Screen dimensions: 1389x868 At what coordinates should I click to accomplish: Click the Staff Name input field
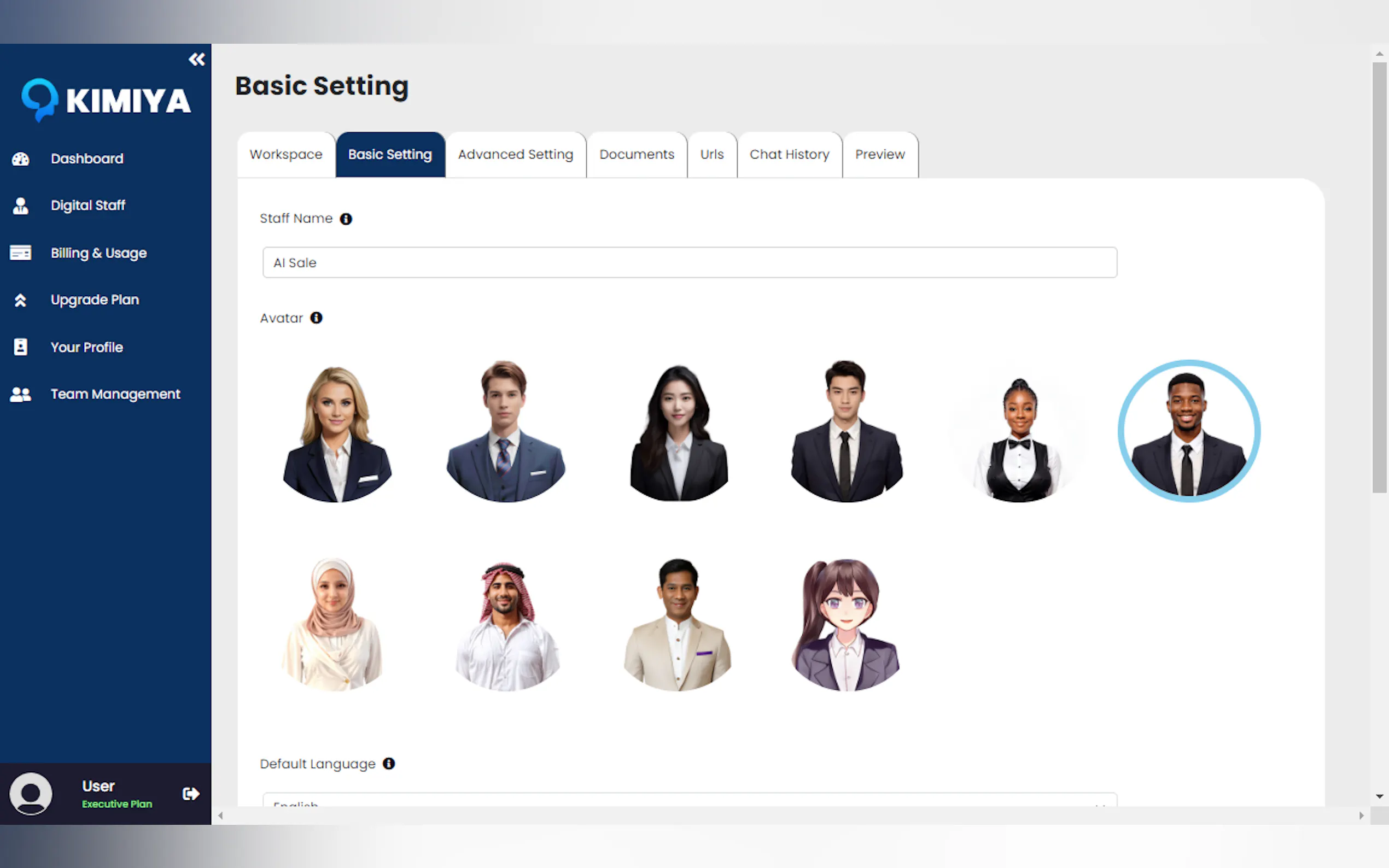point(689,262)
